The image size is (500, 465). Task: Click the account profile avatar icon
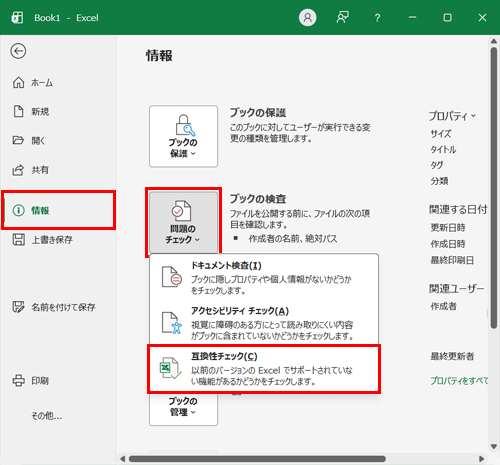tap(307, 17)
